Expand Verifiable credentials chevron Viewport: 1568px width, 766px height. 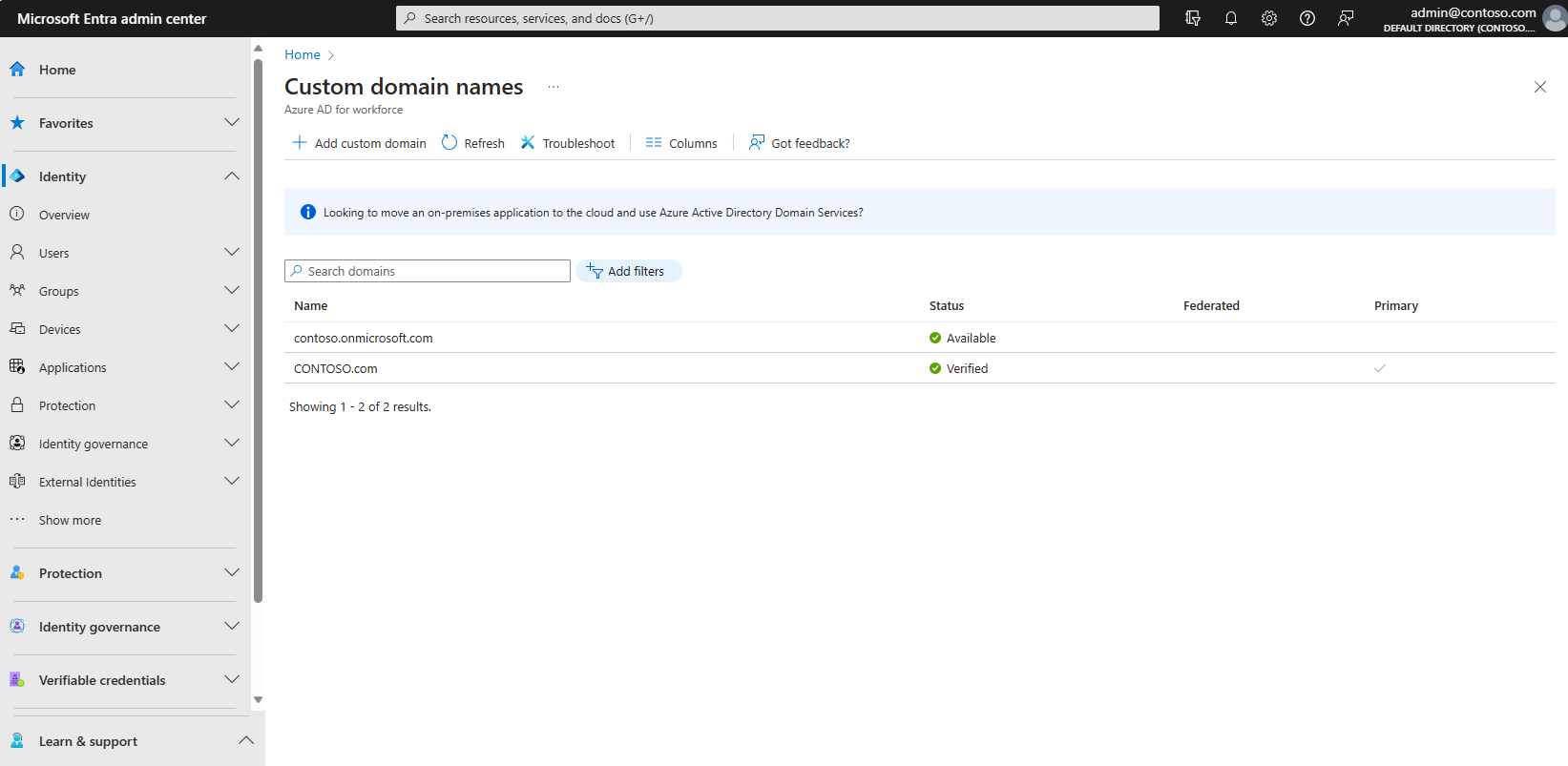[x=232, y=679]
